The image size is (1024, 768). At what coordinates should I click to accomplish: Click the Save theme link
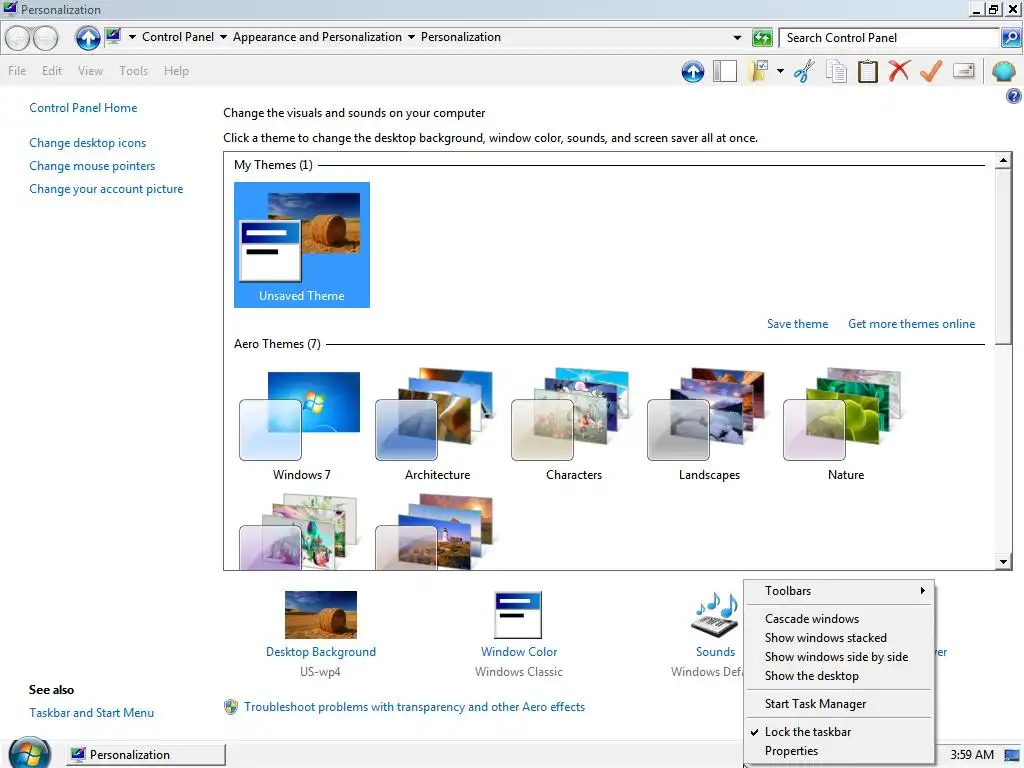coord(797,324)
